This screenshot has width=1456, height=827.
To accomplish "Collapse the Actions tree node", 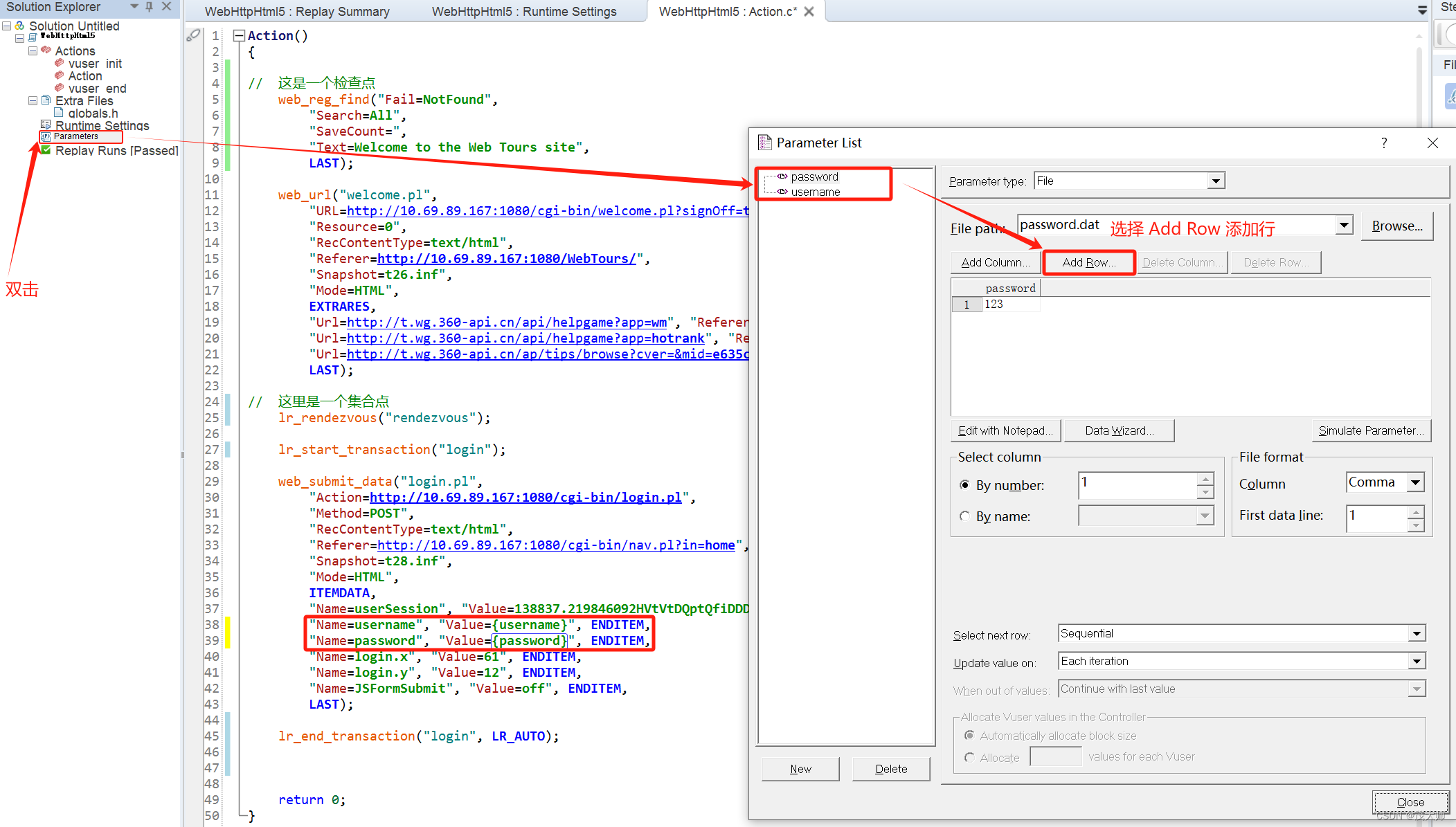I will point(33,50).
